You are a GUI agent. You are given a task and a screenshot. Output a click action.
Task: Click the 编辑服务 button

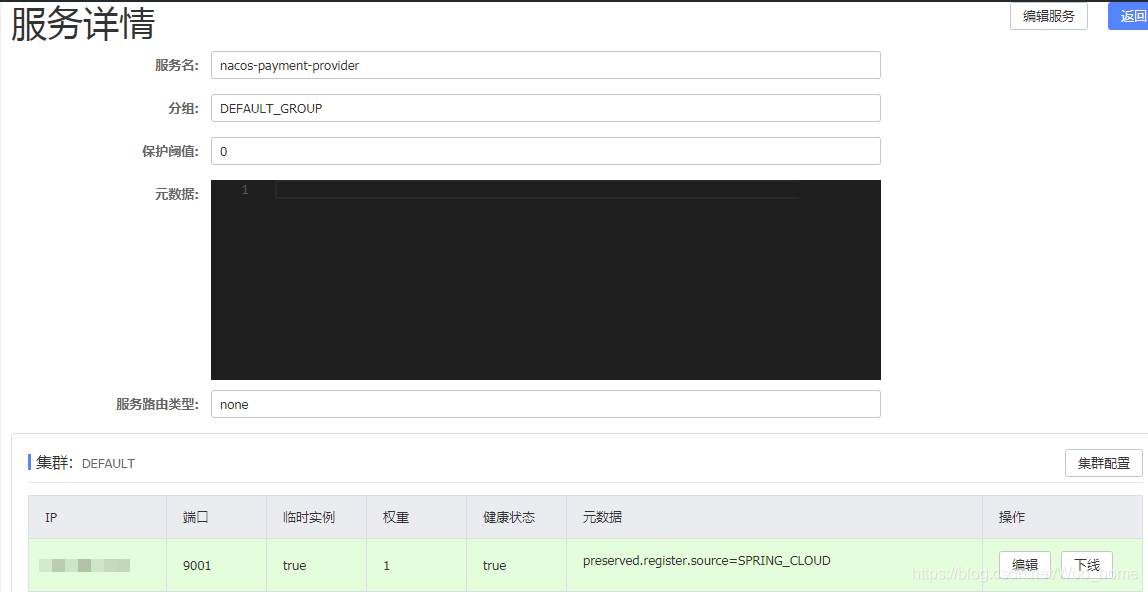(x=1048, y=16)
